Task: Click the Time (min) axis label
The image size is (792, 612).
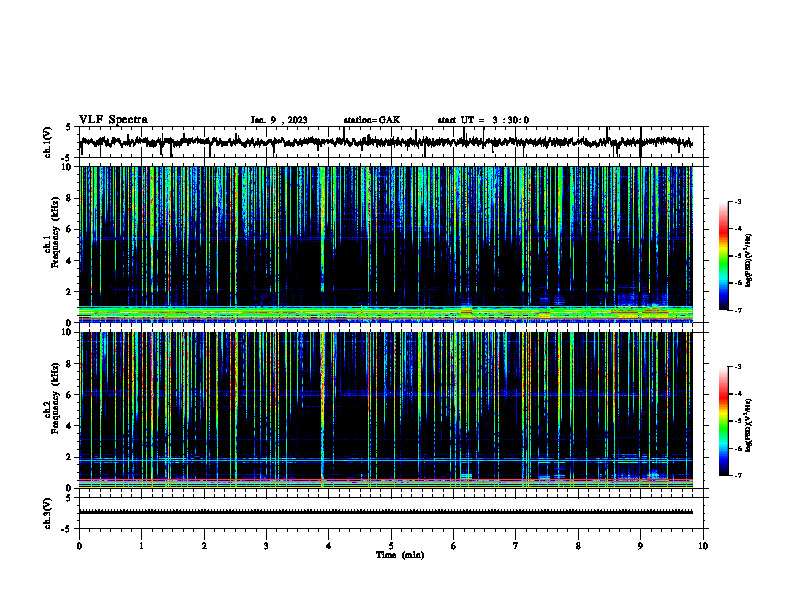Action: click(x=400, y=555)
